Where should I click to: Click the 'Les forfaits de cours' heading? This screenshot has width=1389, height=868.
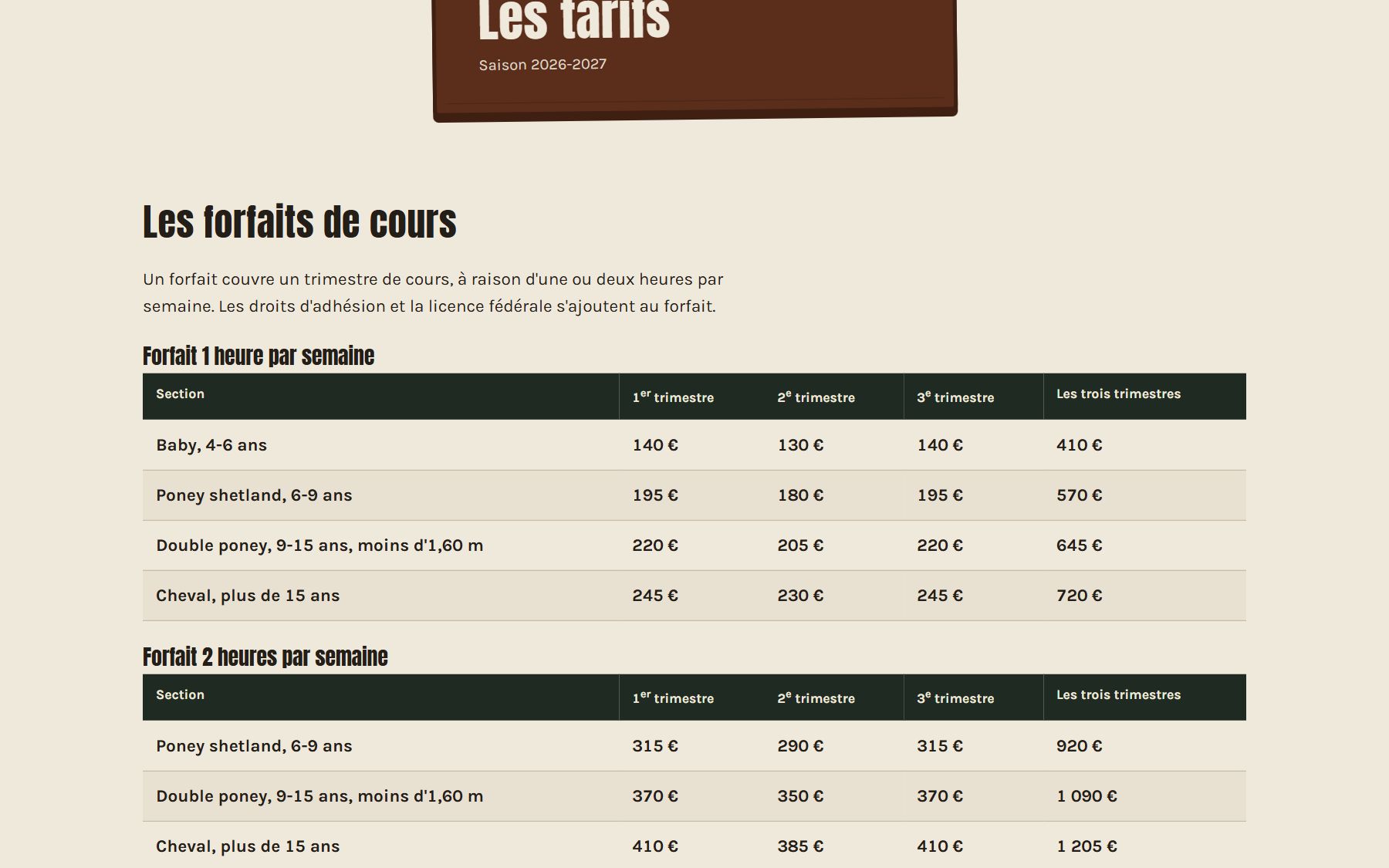click(299, 222)
